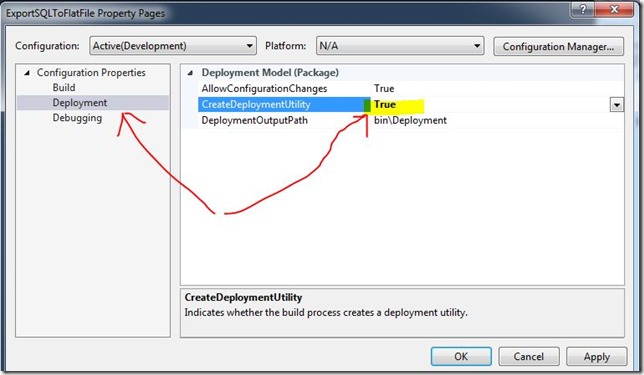The width and height of the screenshot is (644, 375).
Task: Select the Build tree item
Action: [x=64, y=87]
